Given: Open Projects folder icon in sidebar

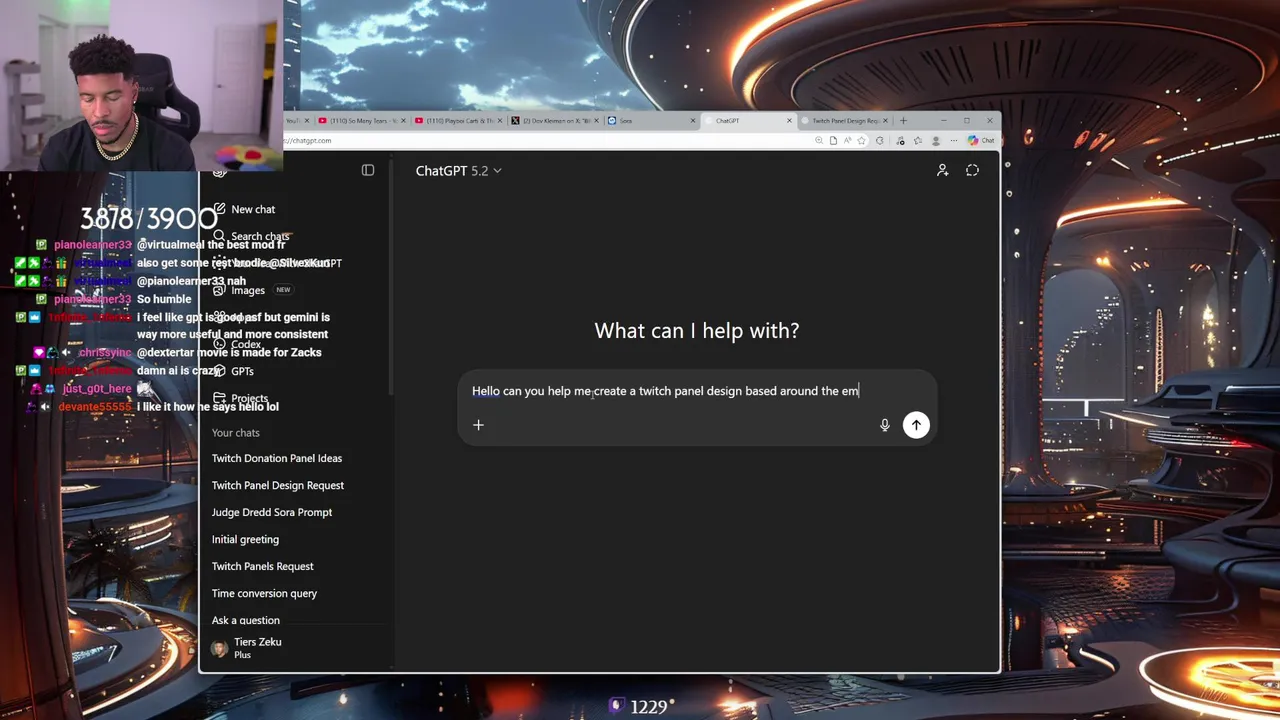Looking at the screenshot, I should point(219,398).
